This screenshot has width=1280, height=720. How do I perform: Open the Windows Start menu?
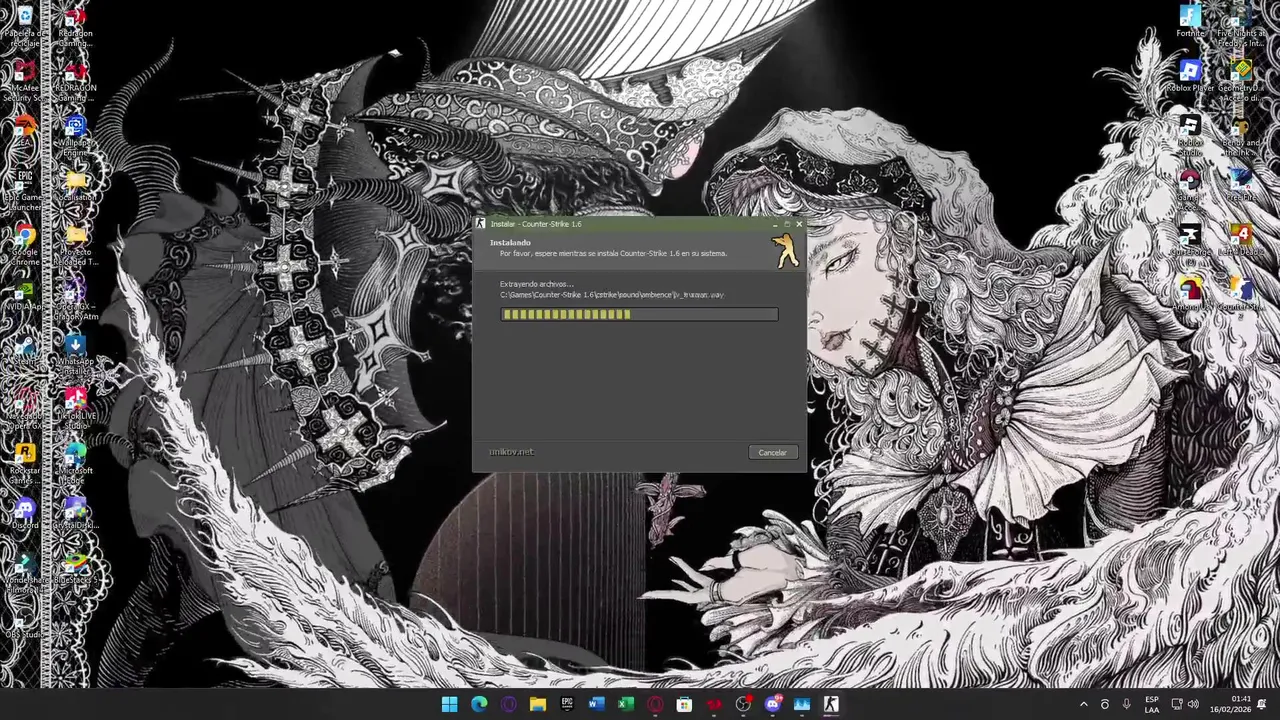pos(449,704)
